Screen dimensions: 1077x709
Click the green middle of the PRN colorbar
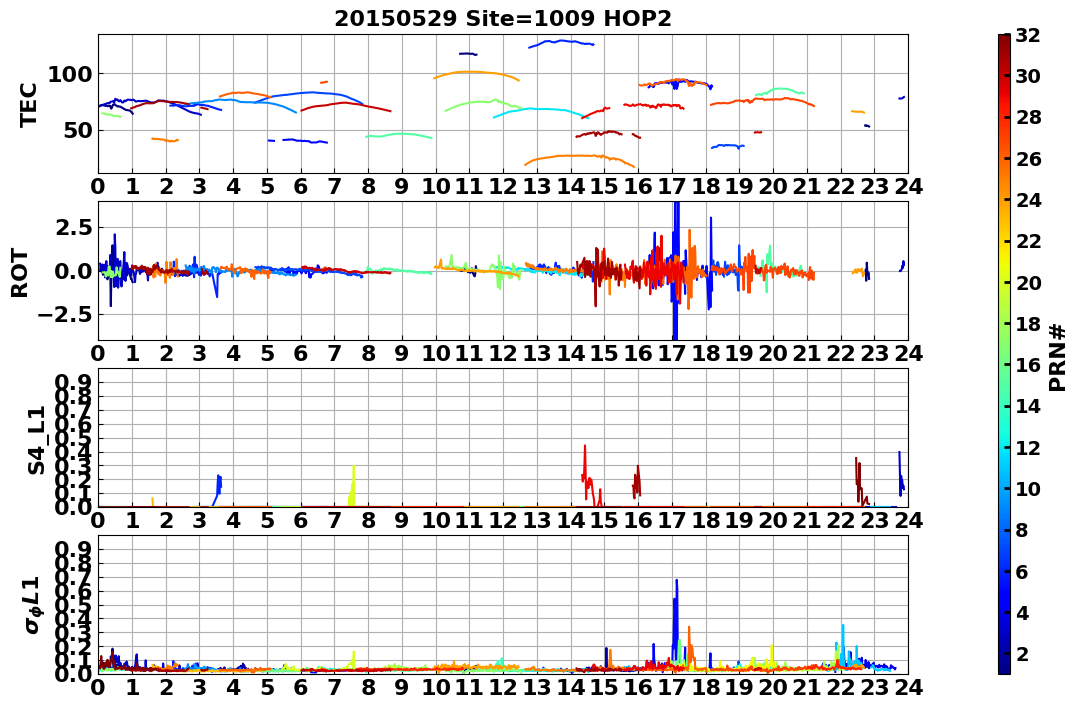click(1004, 354)
